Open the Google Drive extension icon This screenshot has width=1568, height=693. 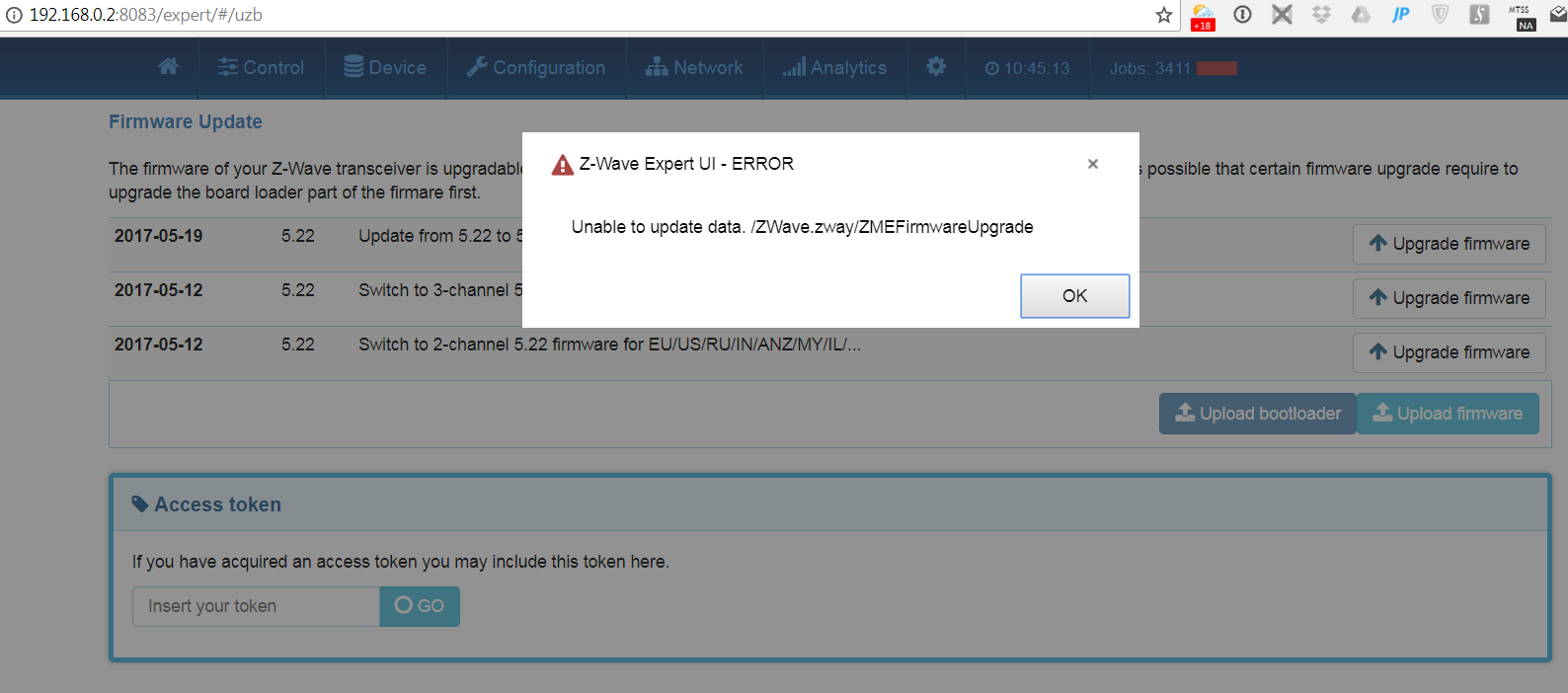(1361, 15)
